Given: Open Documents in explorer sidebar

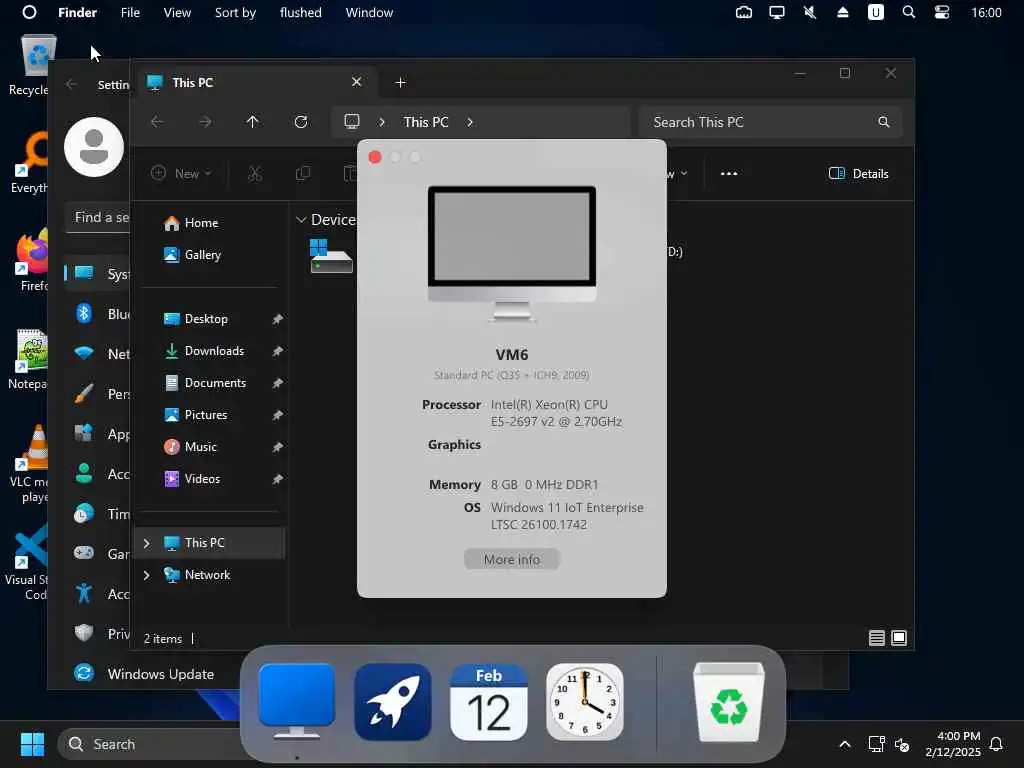Looking at the screenshot, I should click(x=214, y=383).
